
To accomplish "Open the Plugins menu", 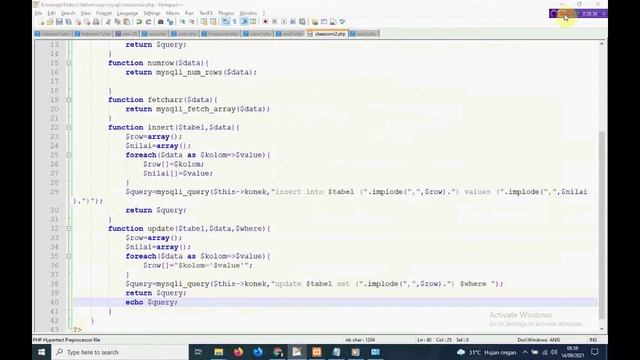I will click(226, 13).
